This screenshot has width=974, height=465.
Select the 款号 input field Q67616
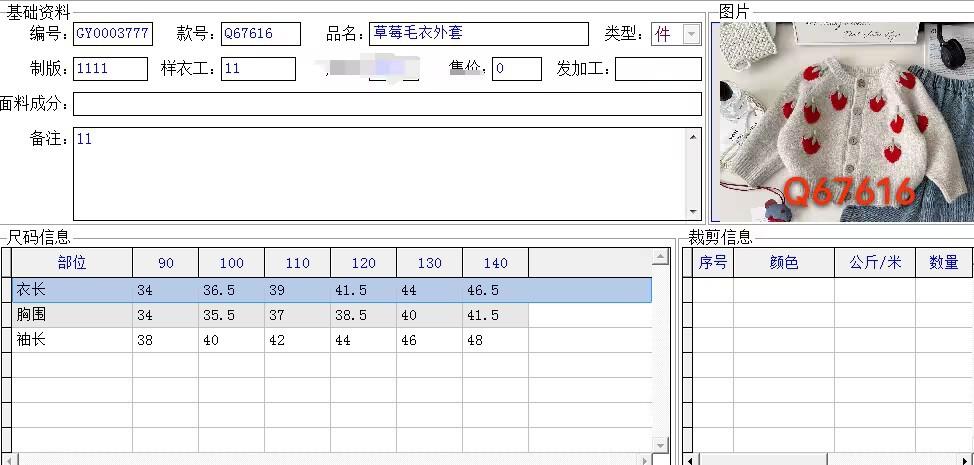pos(261,34)
